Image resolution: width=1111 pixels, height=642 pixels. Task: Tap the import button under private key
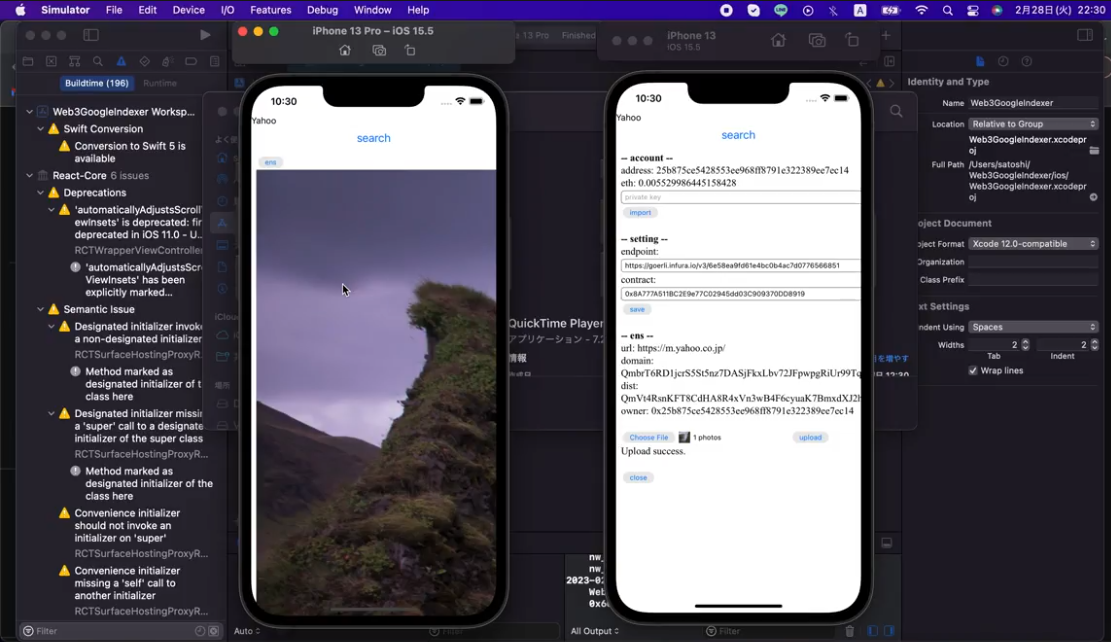[x=640, y=212]
